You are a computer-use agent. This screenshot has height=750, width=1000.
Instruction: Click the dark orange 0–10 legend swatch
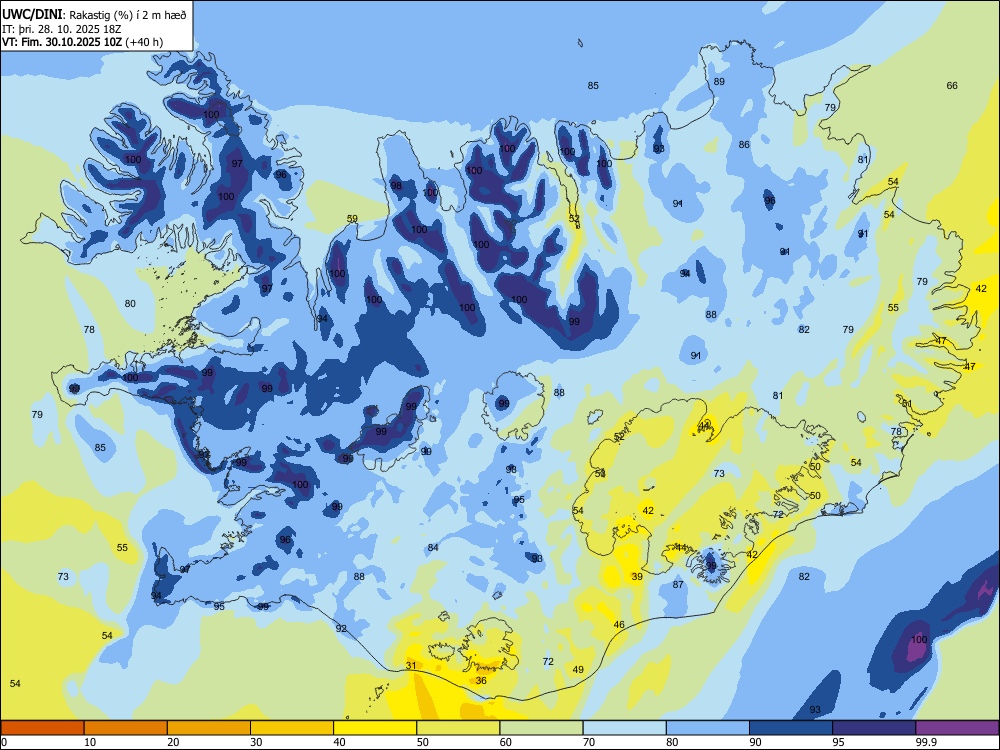(42, 728)
